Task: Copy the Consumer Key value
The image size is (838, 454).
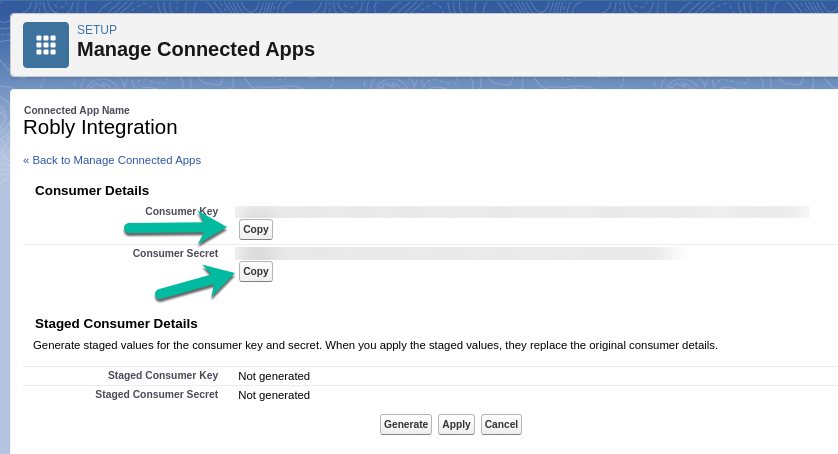Action: 256,229
